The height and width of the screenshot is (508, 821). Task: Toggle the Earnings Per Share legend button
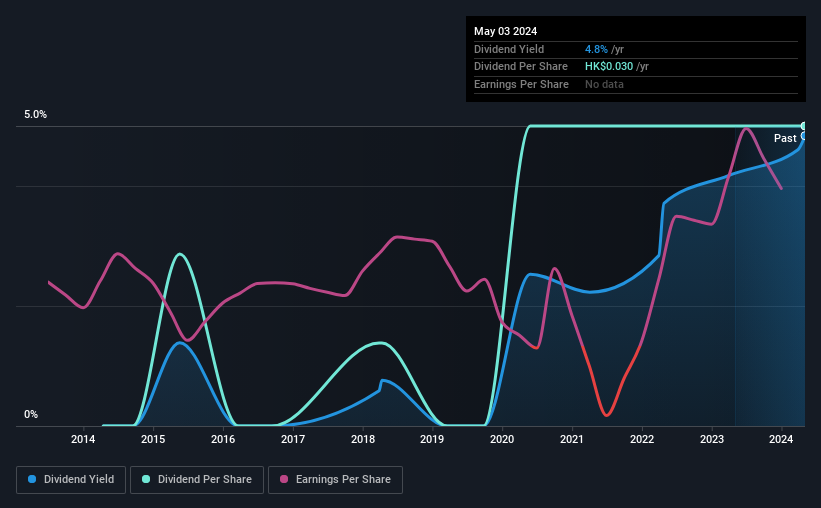click(x=335, y=480)
